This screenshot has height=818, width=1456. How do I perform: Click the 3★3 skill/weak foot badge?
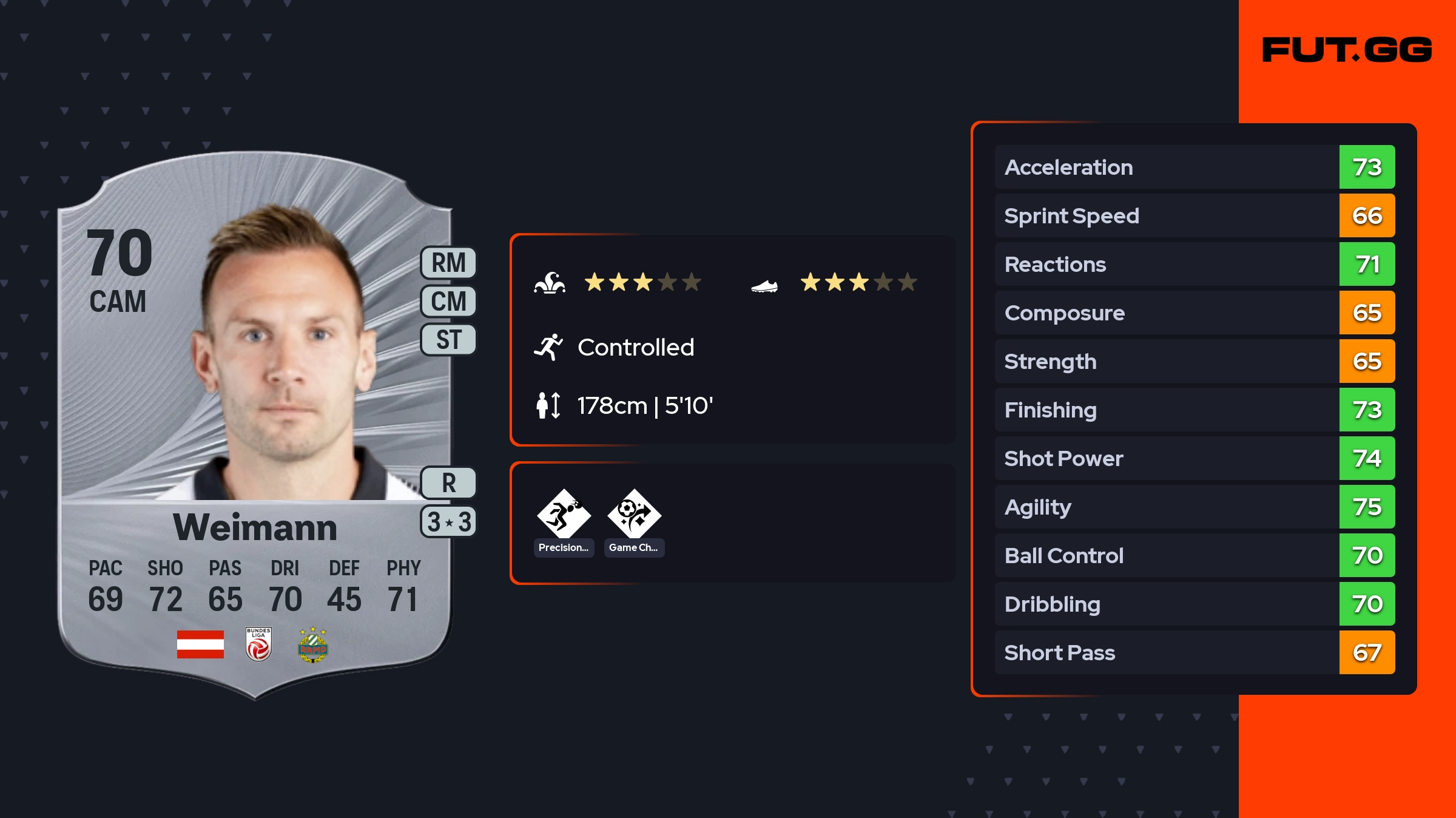[448, 522]
